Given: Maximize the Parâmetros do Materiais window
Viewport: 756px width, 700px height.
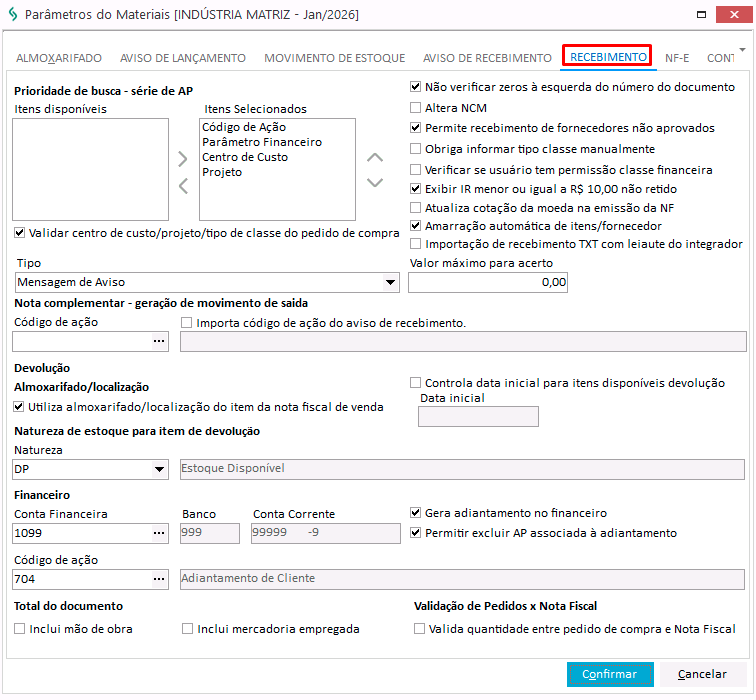Looking at the screenshot, I should point(702,14).
